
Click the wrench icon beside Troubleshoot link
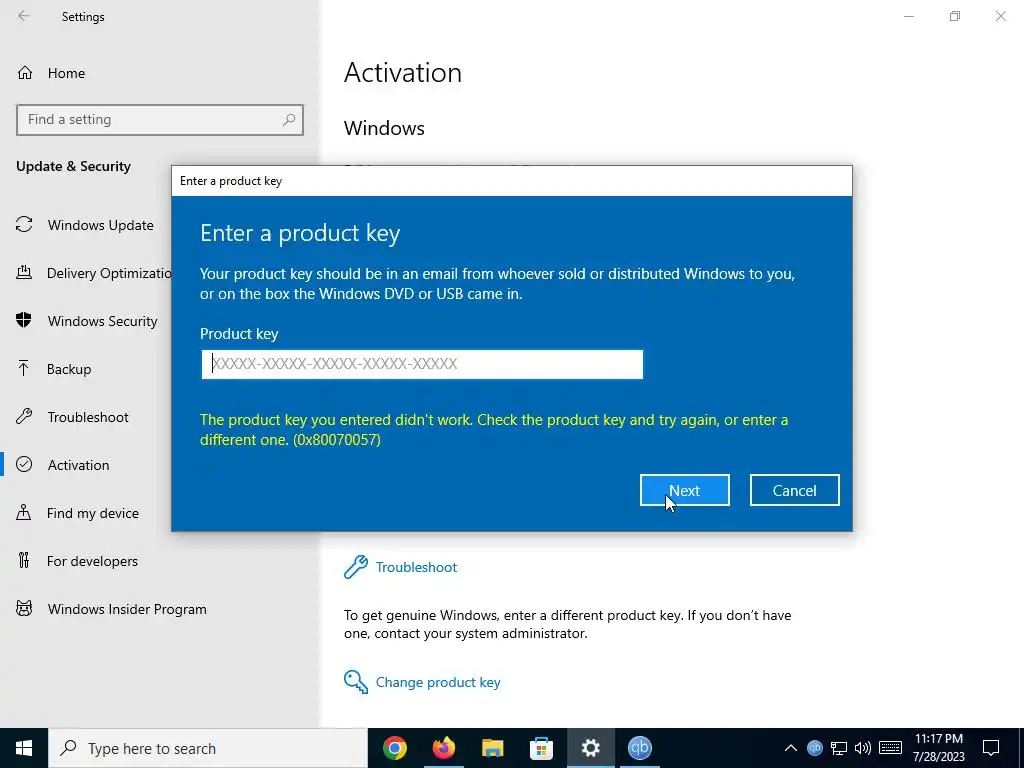(x=356, y=567)
